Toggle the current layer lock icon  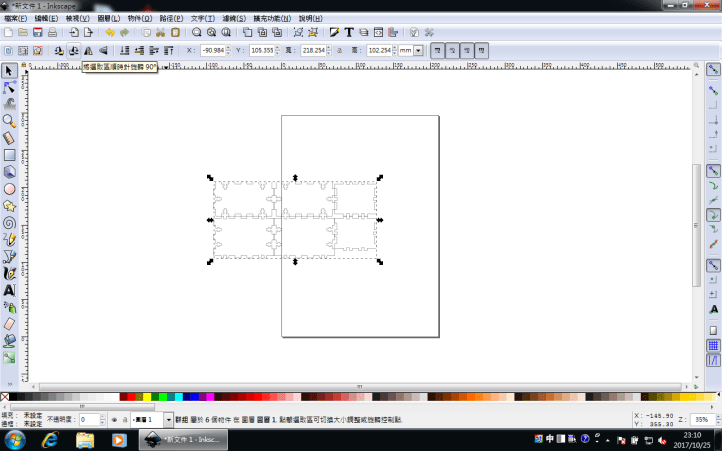[x=125, y=420]
